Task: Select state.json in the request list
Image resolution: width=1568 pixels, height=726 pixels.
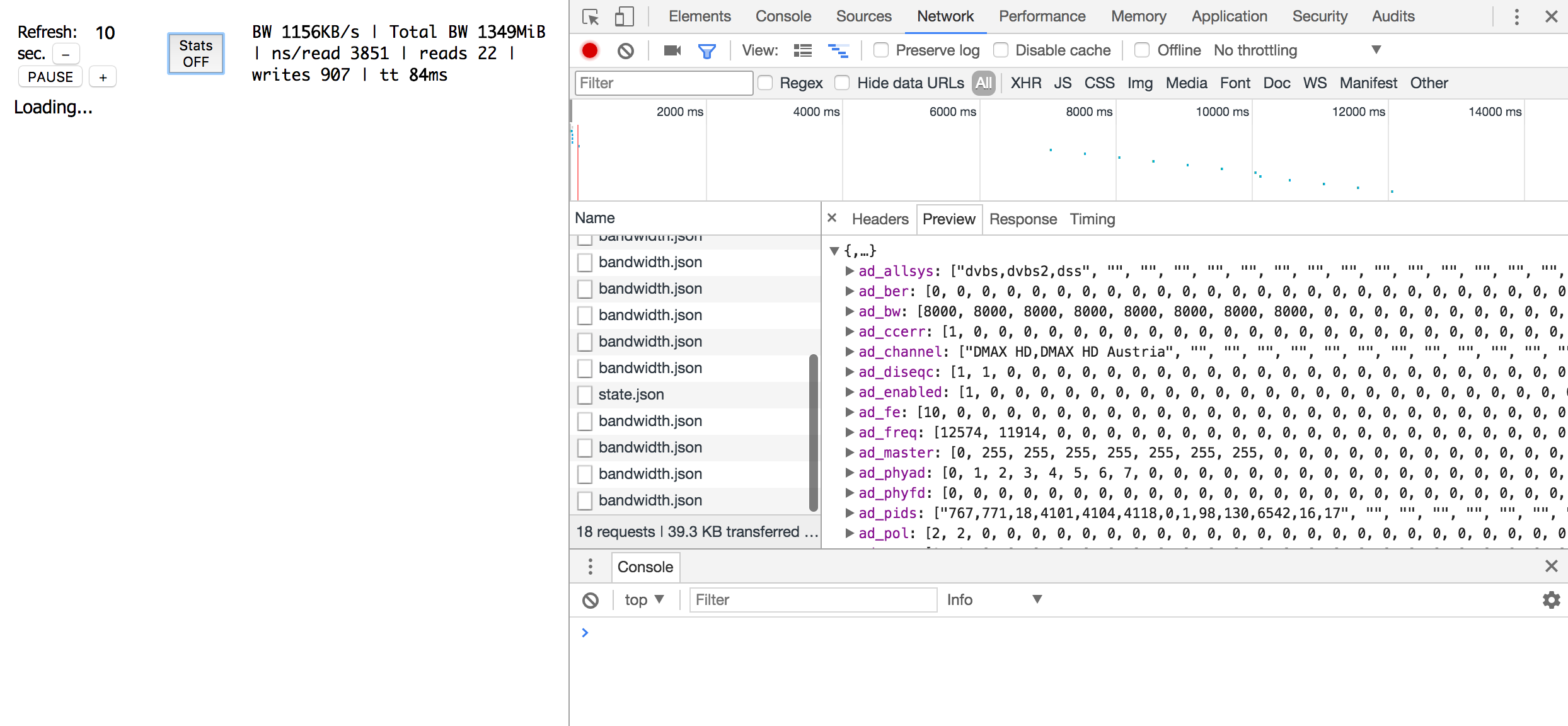Action: coord(630,394)
